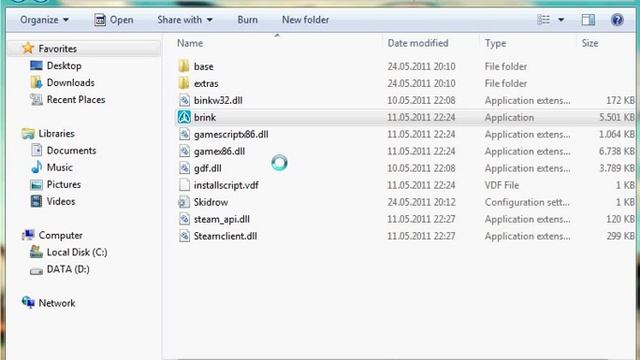
Task: Sort by the Name column header
Action: coord(190,43)
